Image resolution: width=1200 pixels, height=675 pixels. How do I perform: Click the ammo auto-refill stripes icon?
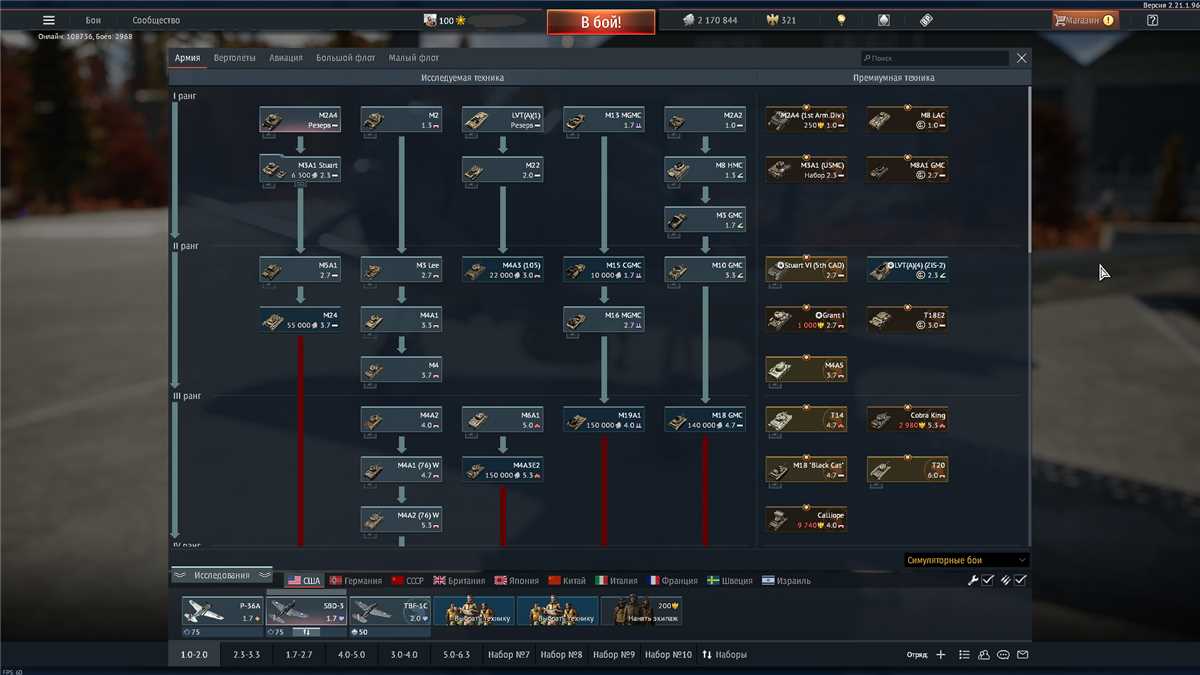1005,580
